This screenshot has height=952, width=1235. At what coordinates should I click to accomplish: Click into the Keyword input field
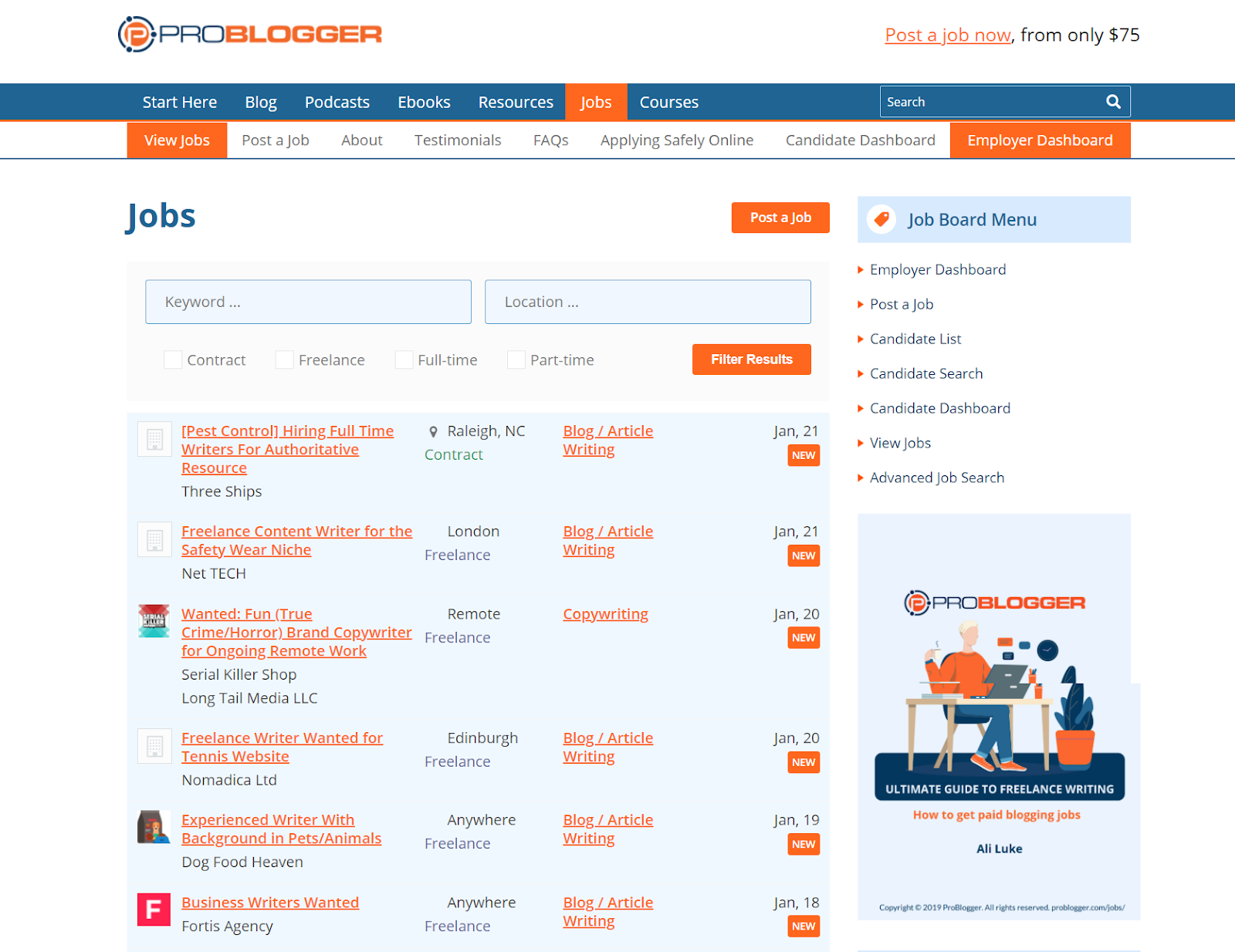(x=308, y=302)
